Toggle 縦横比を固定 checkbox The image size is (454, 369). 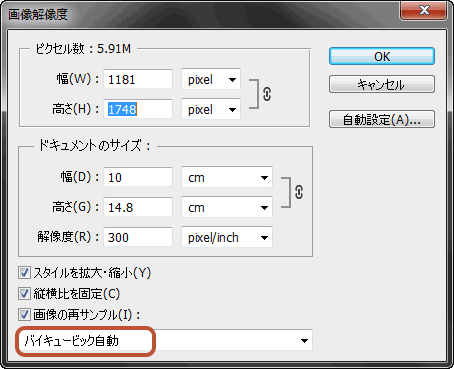[x=24, y=294]
